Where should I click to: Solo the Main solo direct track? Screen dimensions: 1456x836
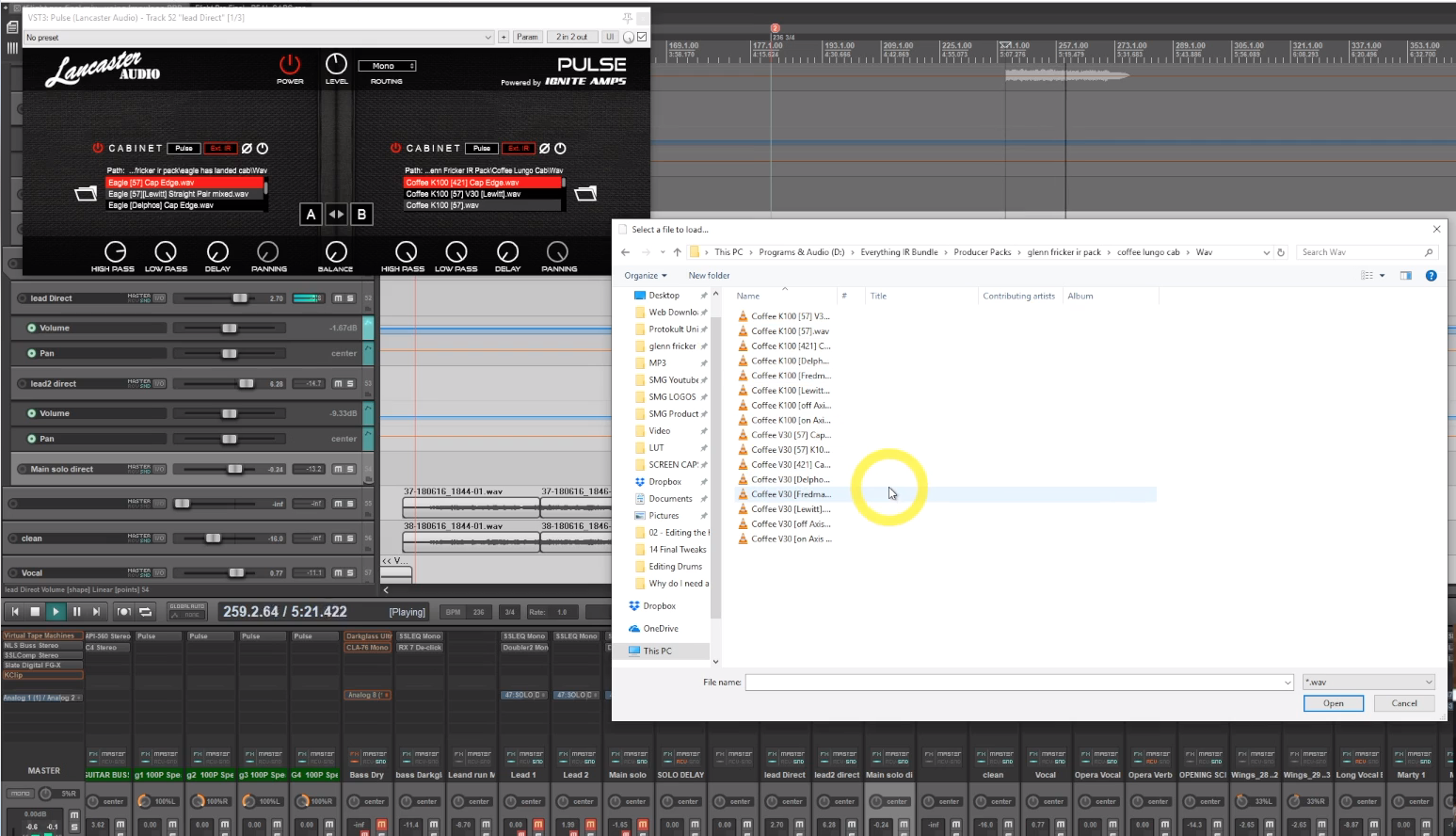[350, 469]
